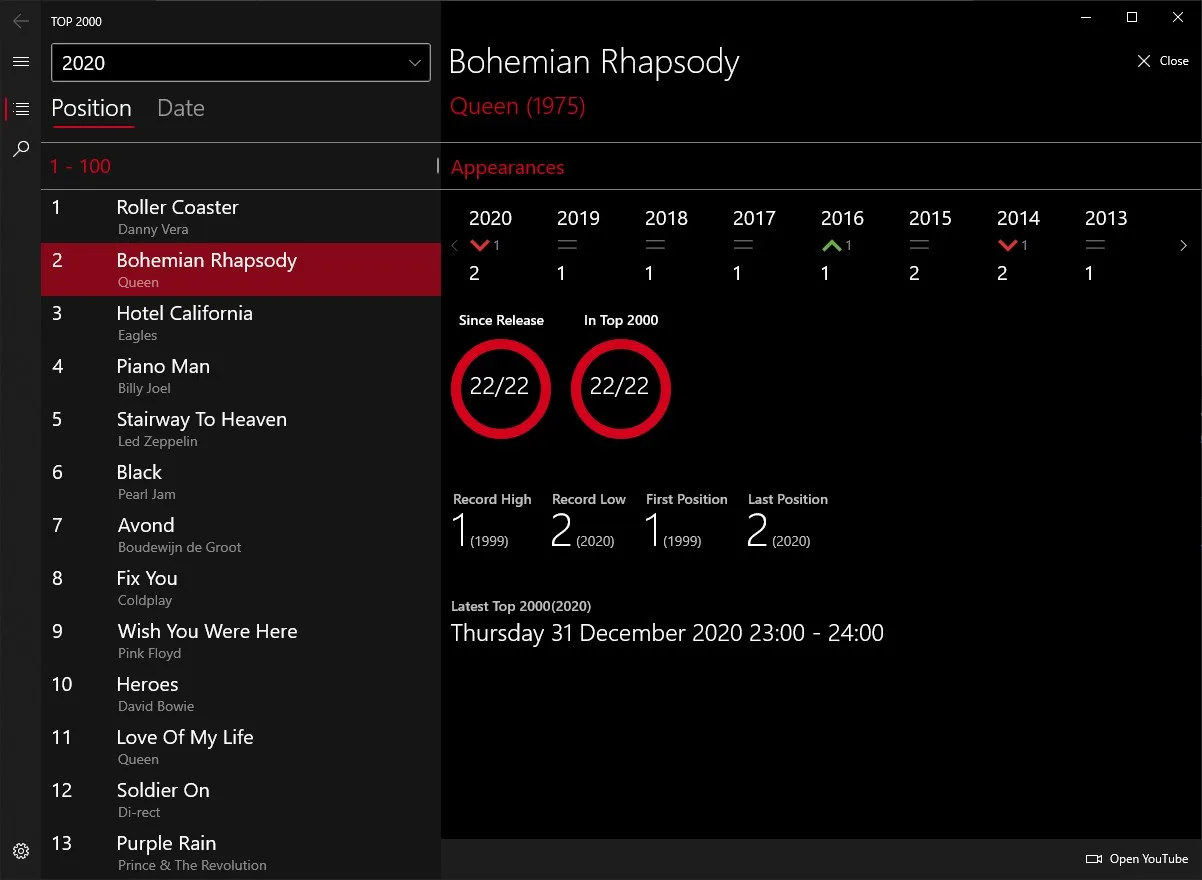Image resolution: width=1202 pixels, height=880 pixels.
Task: Click the Last Position value
Action: coord(779,530)
